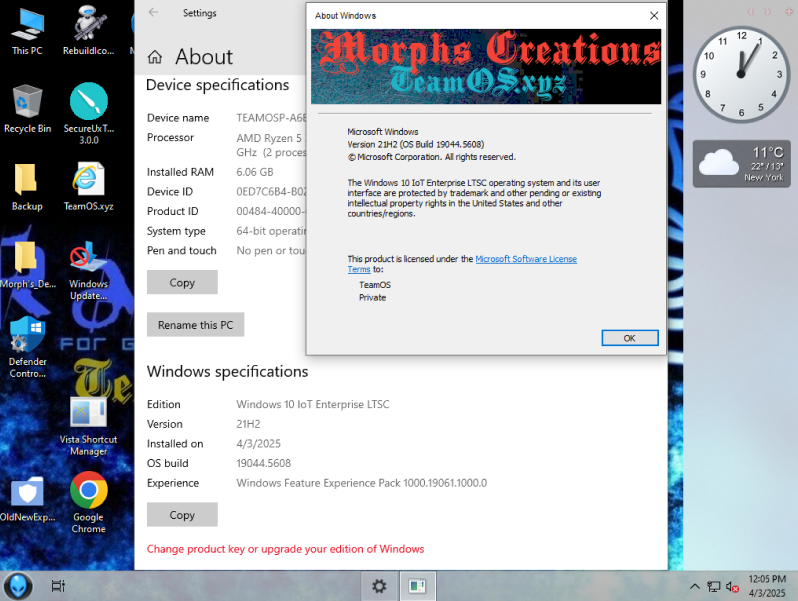
Task: Go back in the Settings window
Action: tap(153, 13)
